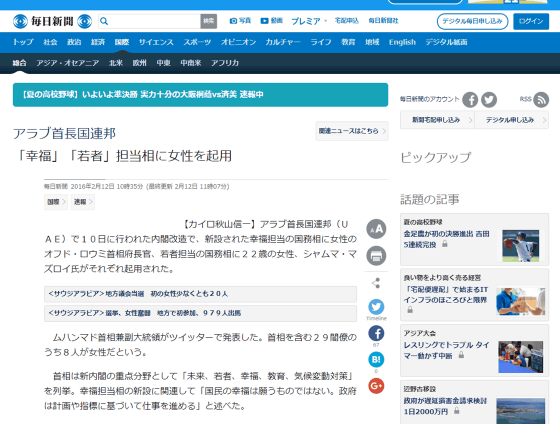Click the ログイン button
This screenshot has width=560, height=424.
[531, 21]
